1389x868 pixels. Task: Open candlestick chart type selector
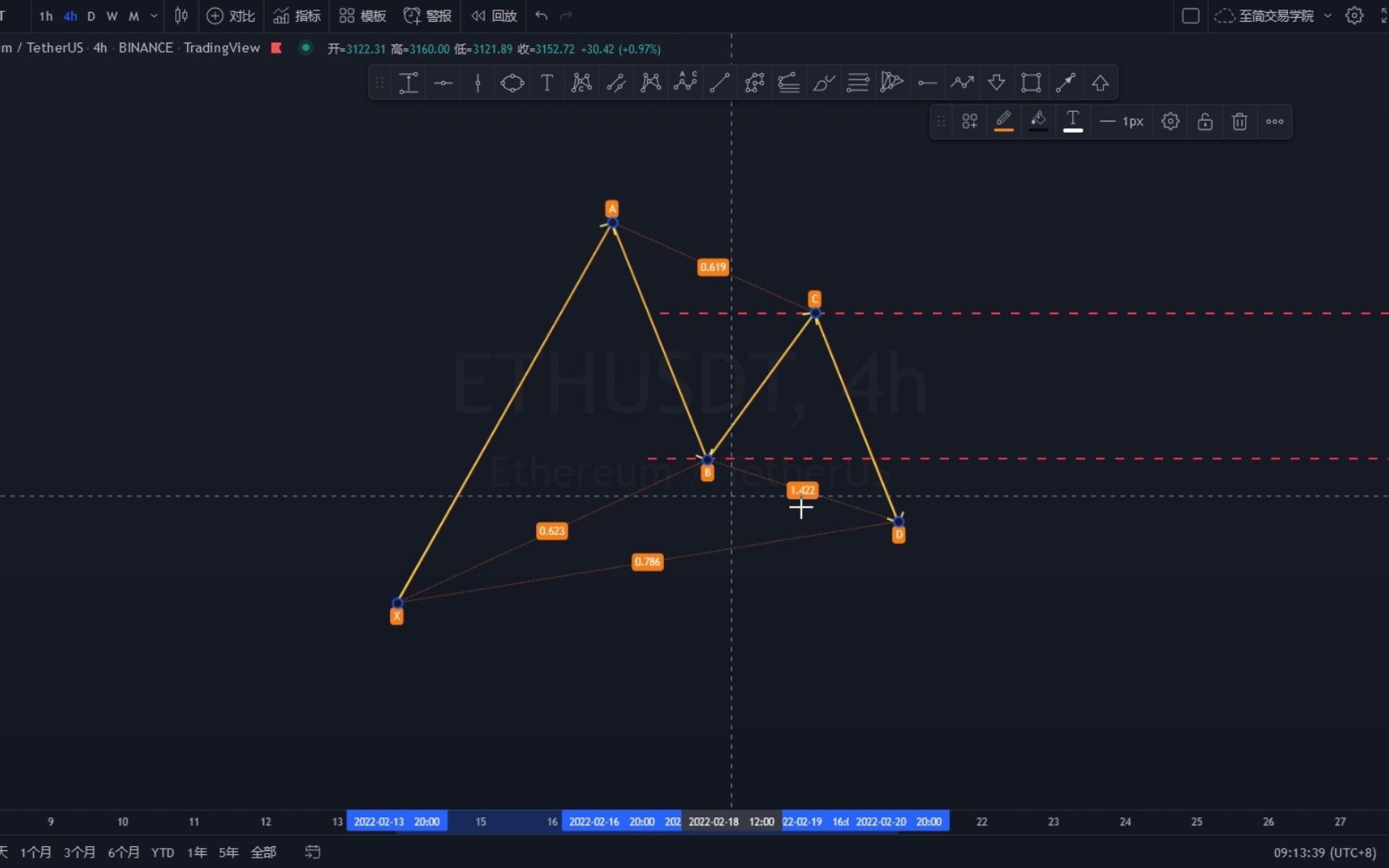click(182, 16)
